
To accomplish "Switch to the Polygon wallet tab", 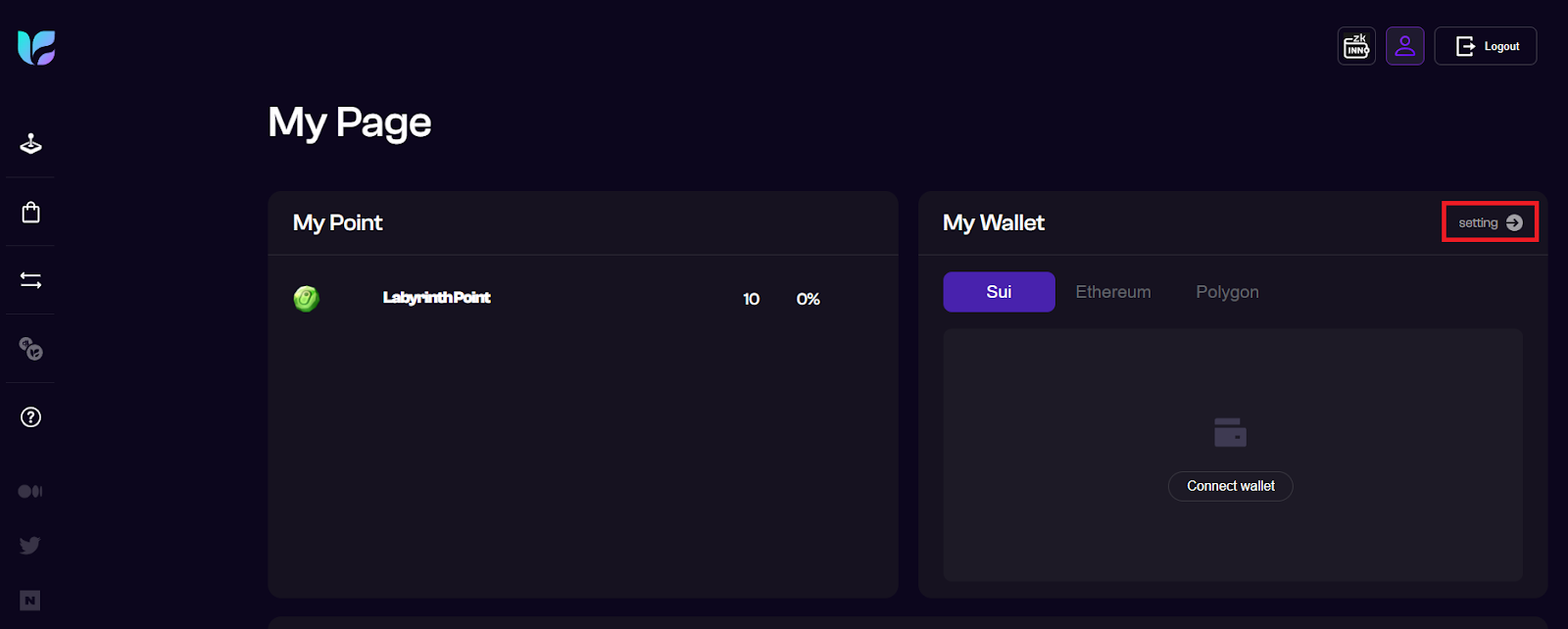I will pyautogui.click(x=1227, y=292).
